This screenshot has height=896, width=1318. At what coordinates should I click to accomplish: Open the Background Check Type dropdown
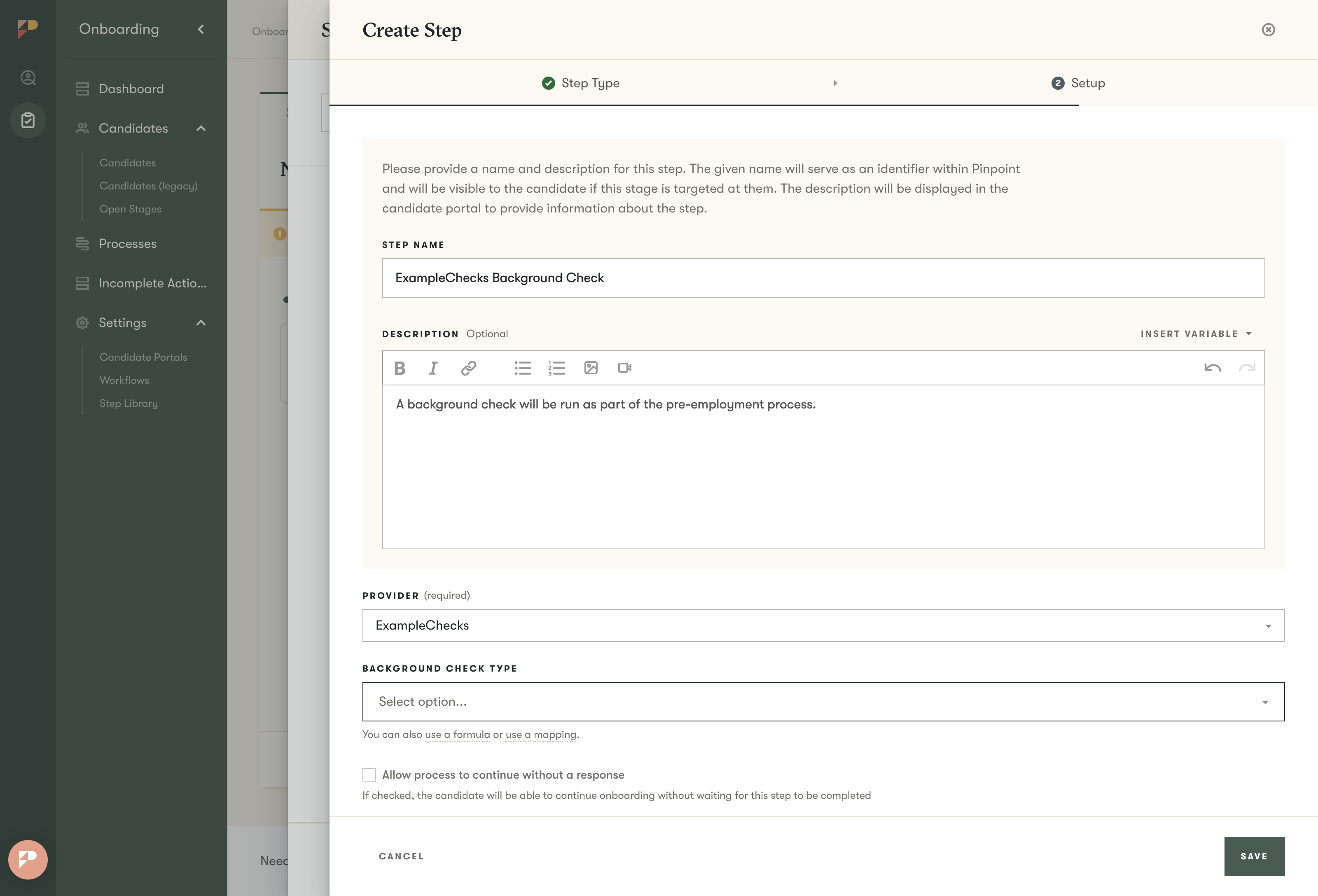(x=823, y=702)
